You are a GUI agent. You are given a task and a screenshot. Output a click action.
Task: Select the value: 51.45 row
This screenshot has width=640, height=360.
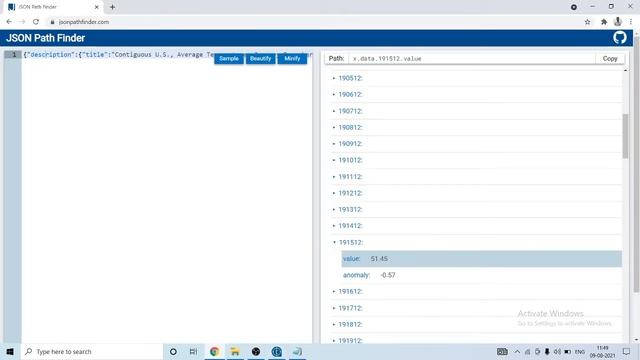(482, 259)
